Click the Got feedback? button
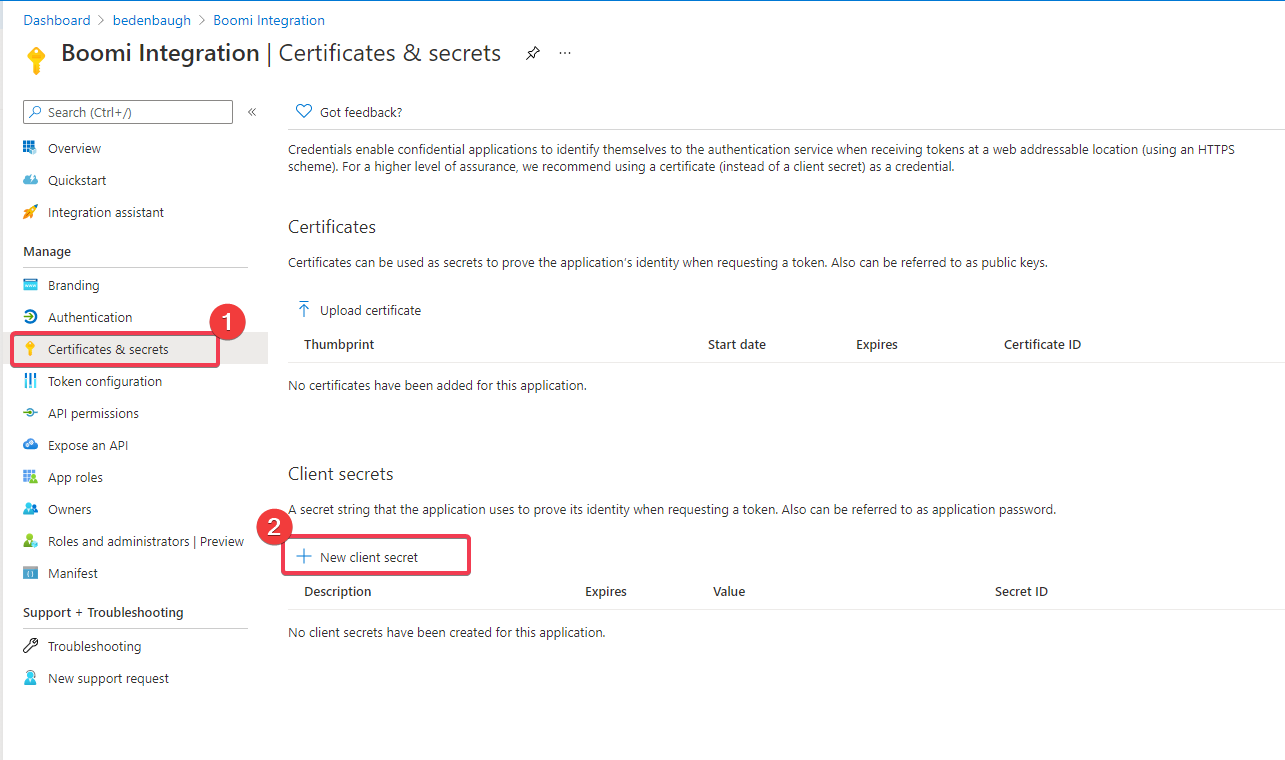1285x760 pixels. coord(349,112)
